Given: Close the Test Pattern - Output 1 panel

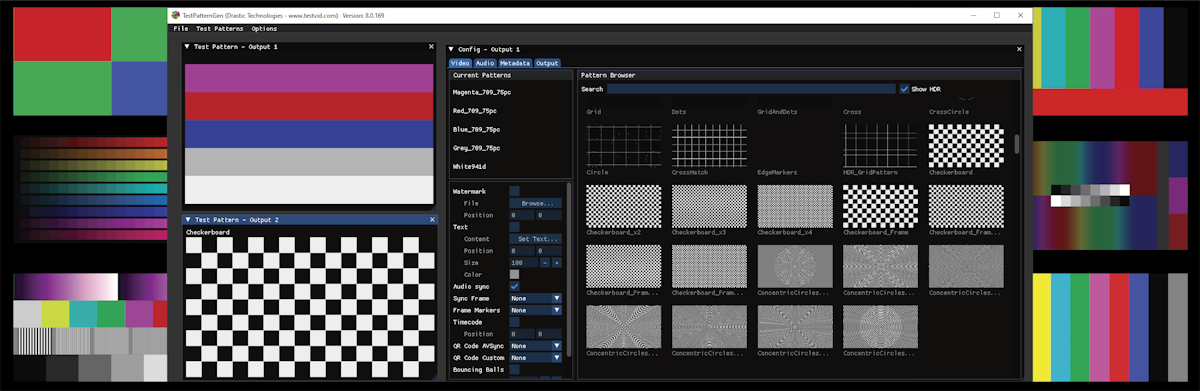Looking at the screenshot, I should tap(431, 47).
